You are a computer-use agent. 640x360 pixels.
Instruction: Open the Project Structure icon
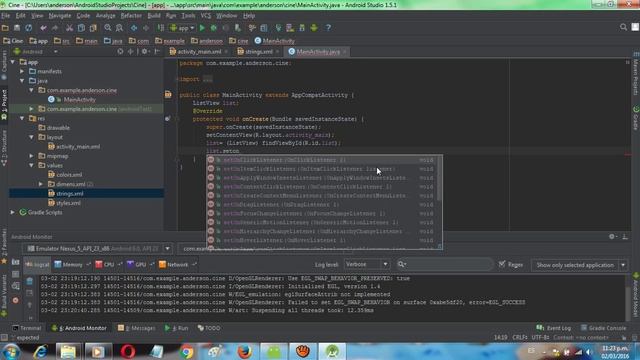click(264, 28)
